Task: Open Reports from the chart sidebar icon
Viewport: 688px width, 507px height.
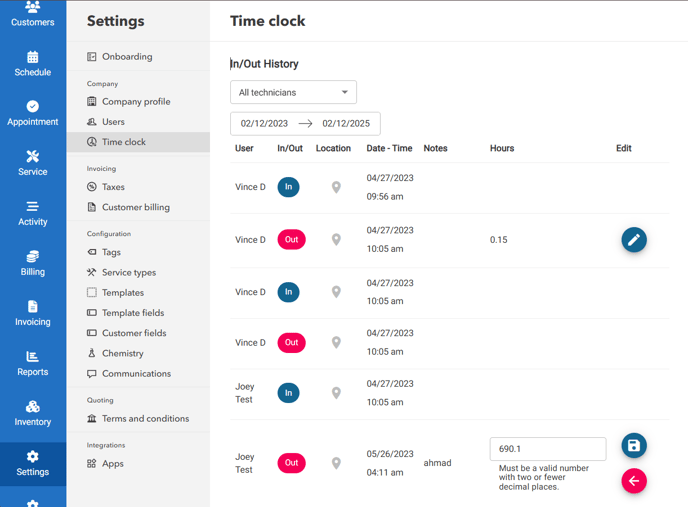Action: click(33, 363)
